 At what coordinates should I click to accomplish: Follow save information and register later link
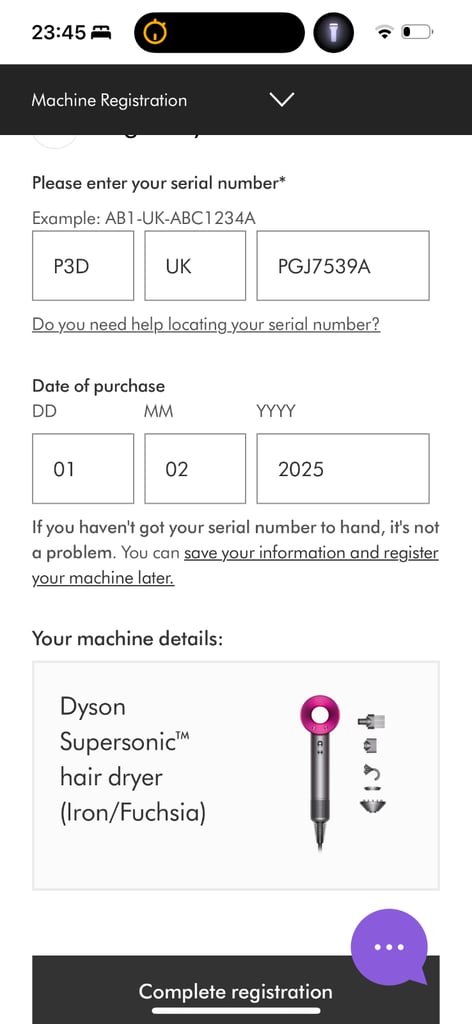(x=235, y=566)
